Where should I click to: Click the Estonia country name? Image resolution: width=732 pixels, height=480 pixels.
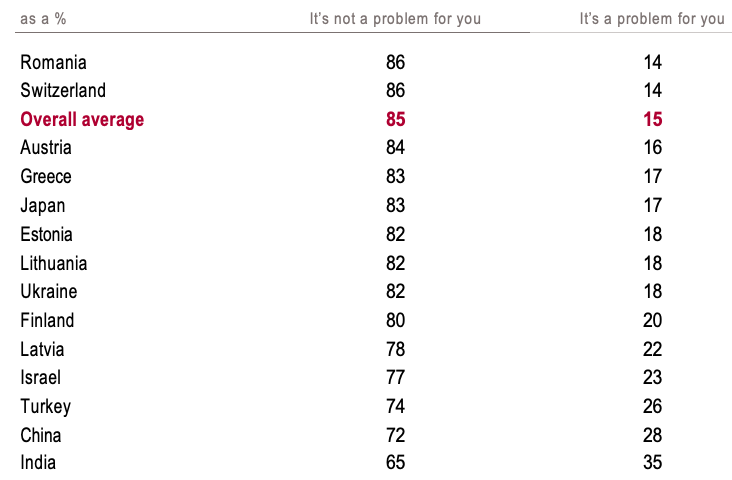coord(46,234)
